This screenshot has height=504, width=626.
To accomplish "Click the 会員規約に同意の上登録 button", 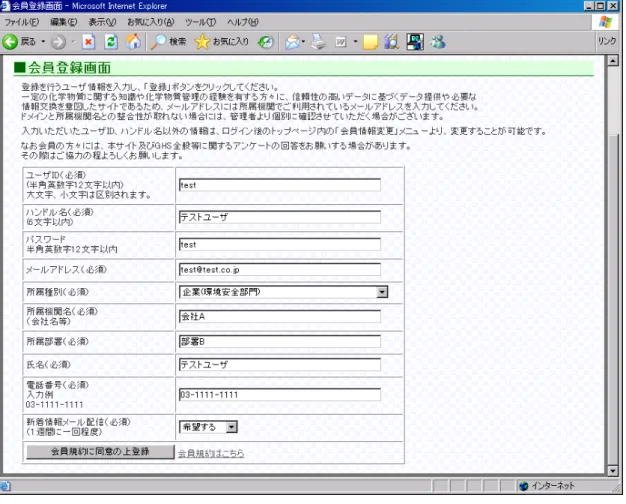I will click(100, 452).
